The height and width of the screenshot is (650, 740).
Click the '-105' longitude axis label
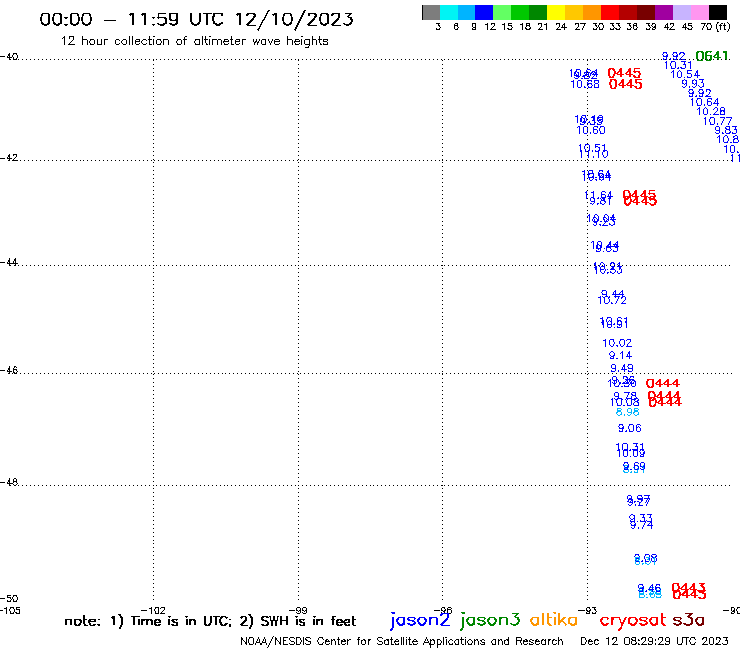click(x=10, y=611)
